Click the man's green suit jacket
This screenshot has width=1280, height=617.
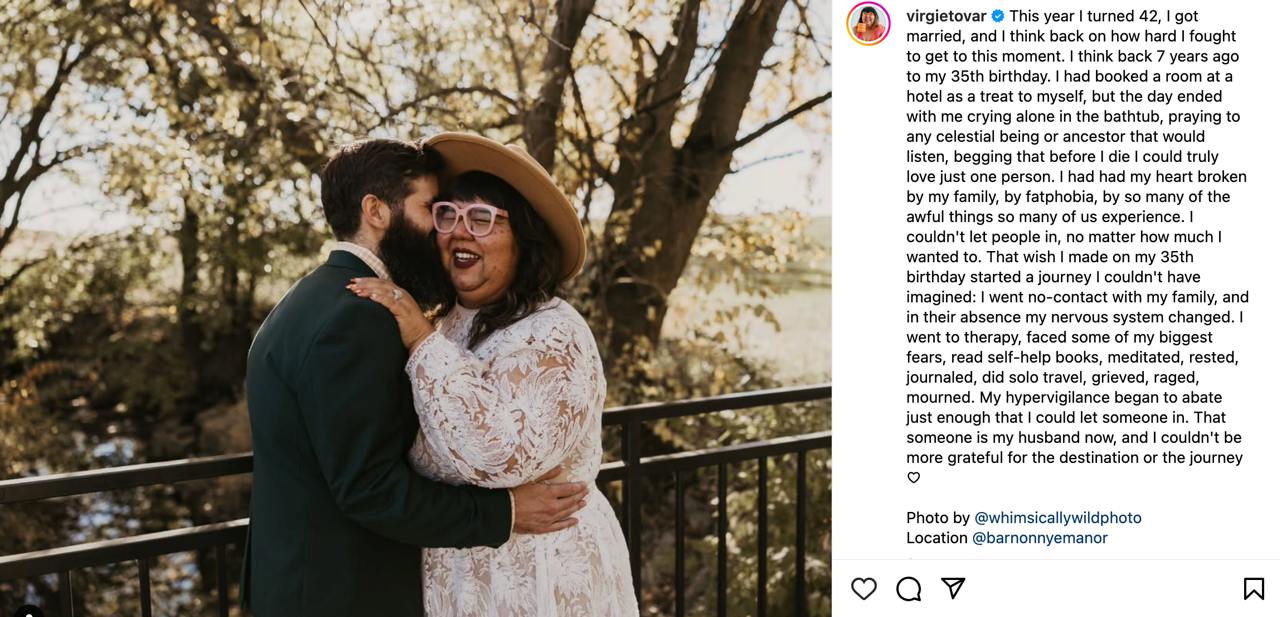tap(330, 450)
